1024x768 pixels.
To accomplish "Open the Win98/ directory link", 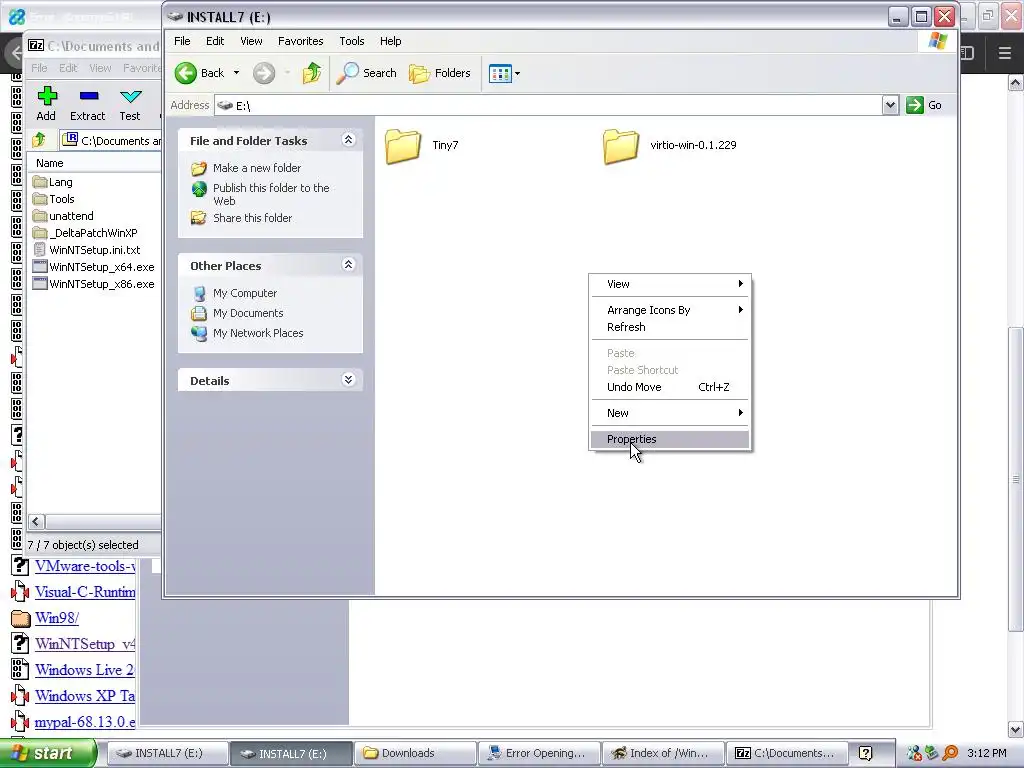I will coord(57,618).
